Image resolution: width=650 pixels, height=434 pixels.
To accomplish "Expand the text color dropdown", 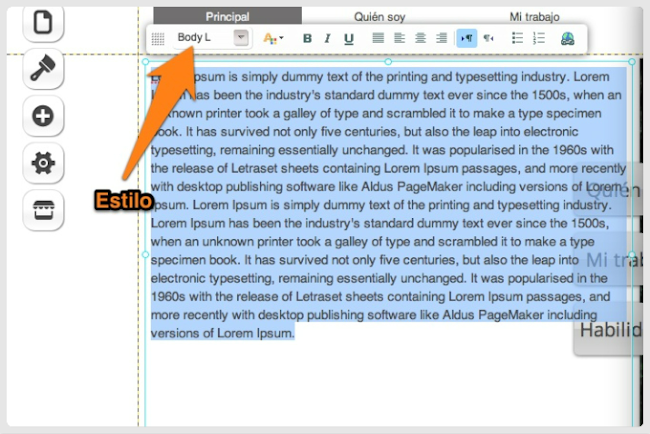I will coord(272,39).
